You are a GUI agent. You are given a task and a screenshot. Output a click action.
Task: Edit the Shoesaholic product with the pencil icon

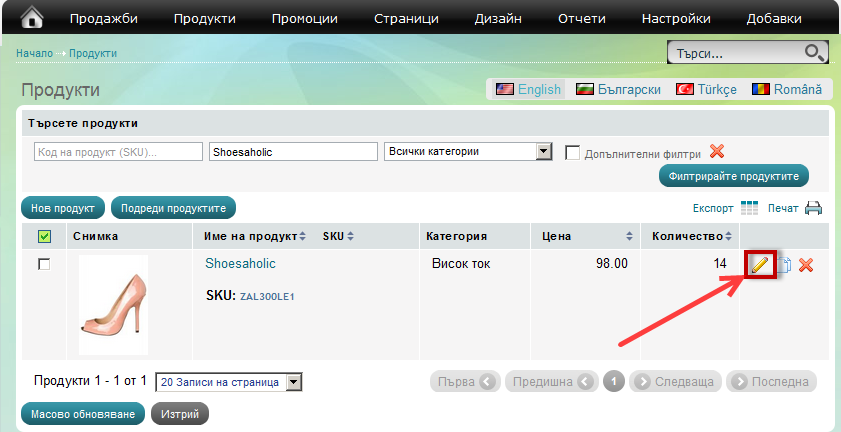759,264
